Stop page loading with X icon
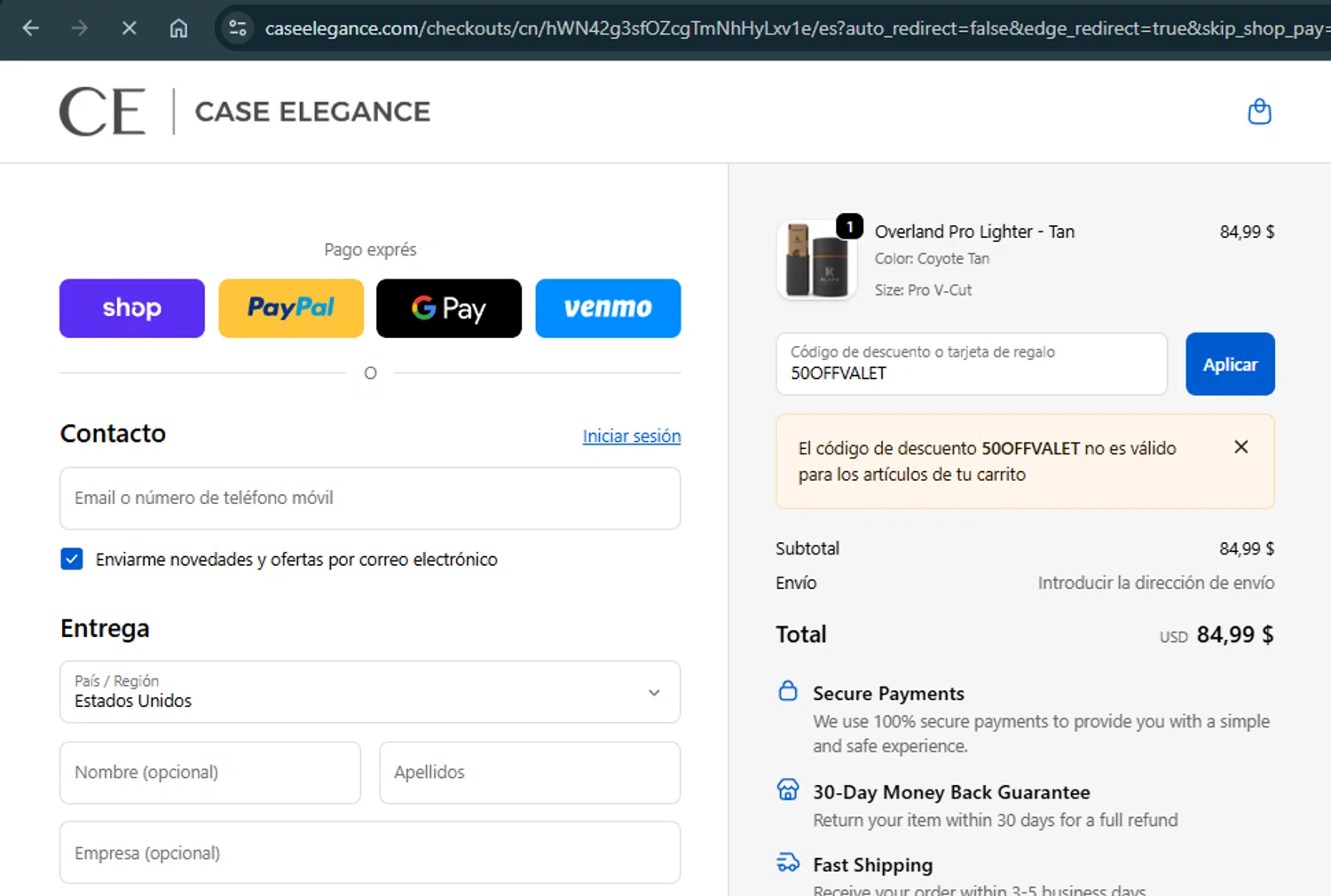The image size is (1331, 896). point(130,28)
